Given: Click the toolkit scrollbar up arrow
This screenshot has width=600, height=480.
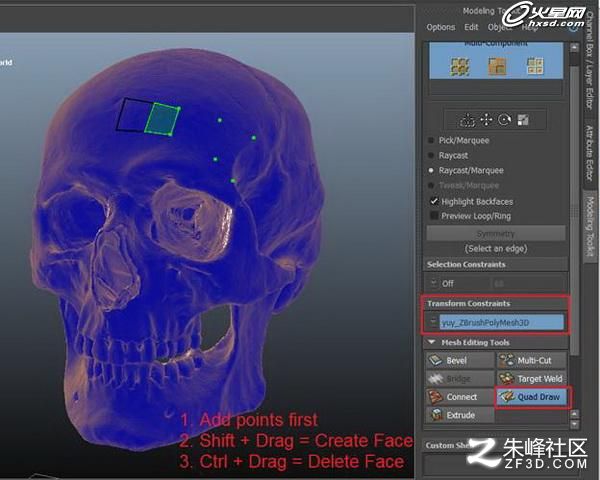Looking at the screenshot, I should [574, 47].
